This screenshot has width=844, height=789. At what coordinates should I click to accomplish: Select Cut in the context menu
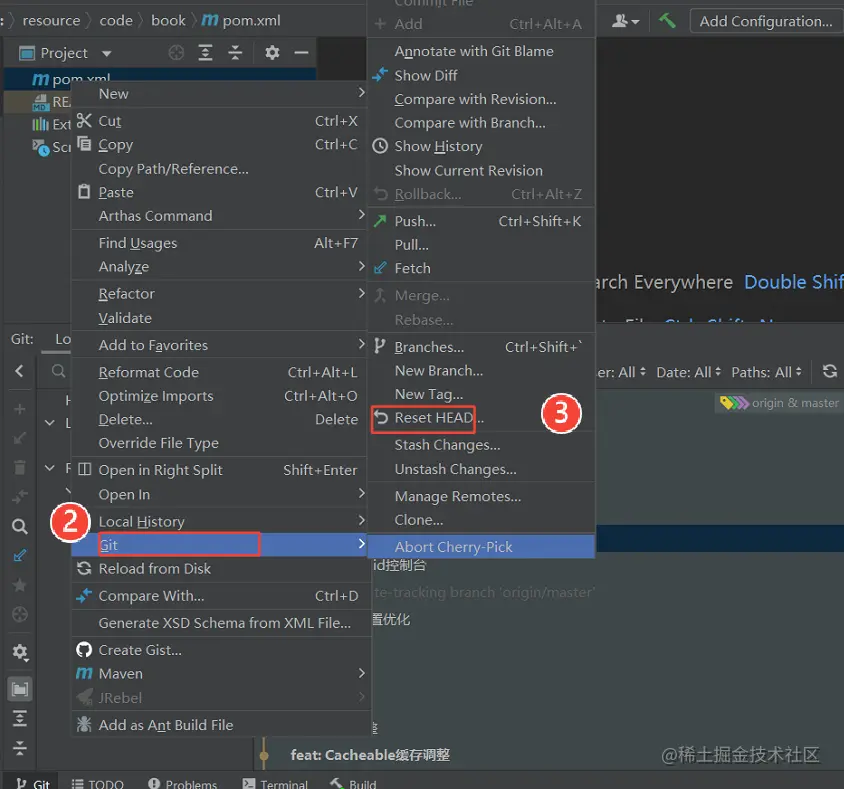(218, 121)
